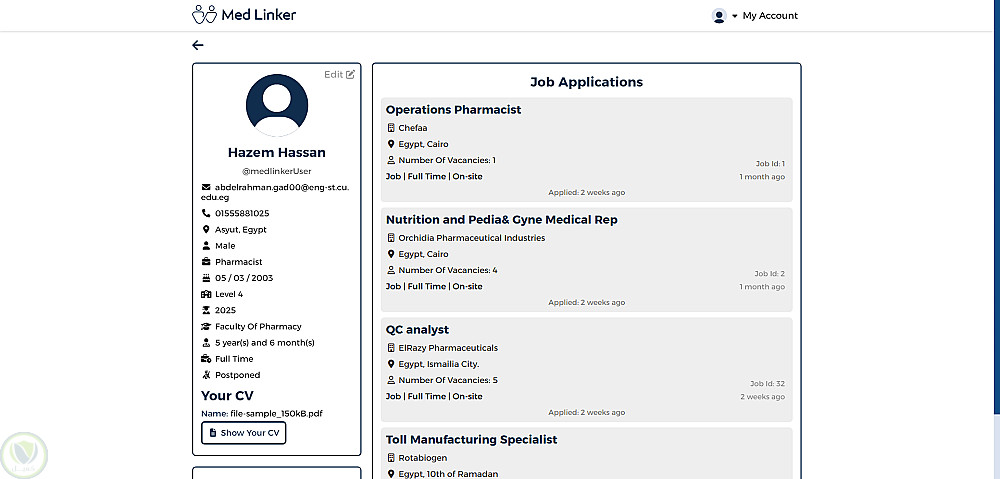The width and height of the screenshot is (1000, 479).
Task: Open the Toll Manufacturing Specialist job title
Action: 471,439
